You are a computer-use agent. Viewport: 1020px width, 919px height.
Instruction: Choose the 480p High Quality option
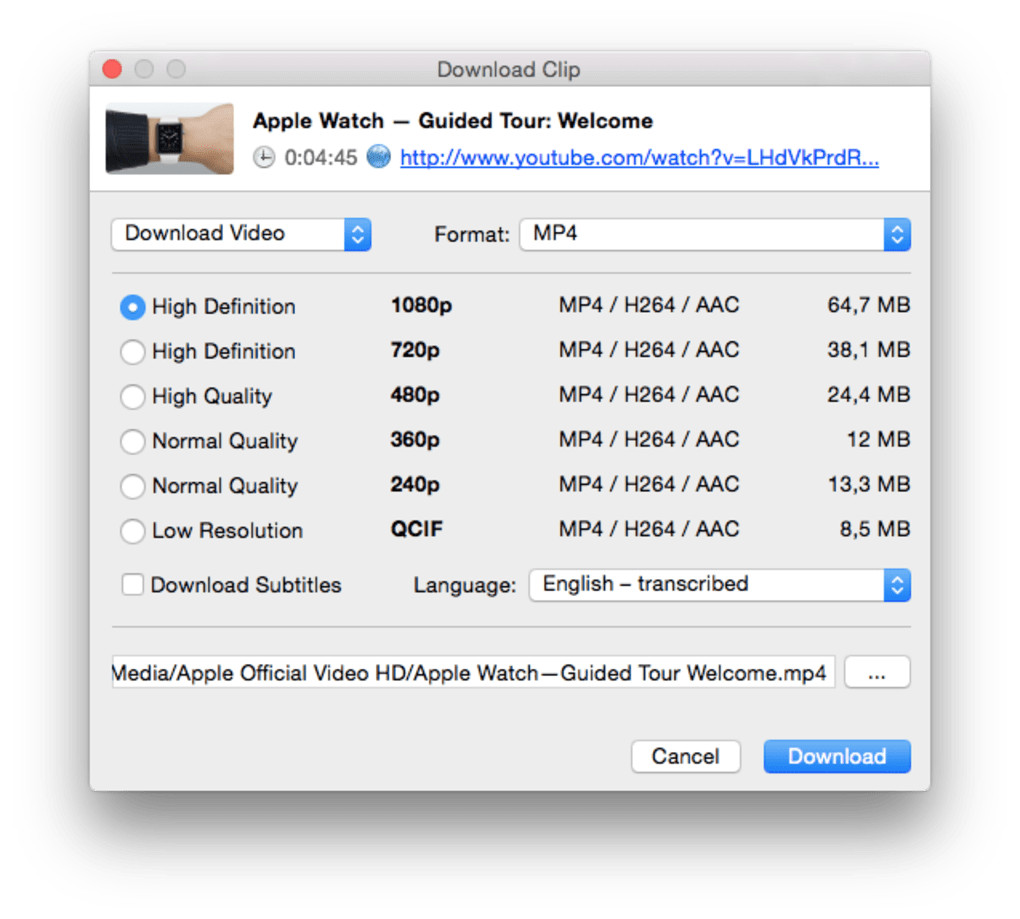pyautogui.click(x=132, y=397)
